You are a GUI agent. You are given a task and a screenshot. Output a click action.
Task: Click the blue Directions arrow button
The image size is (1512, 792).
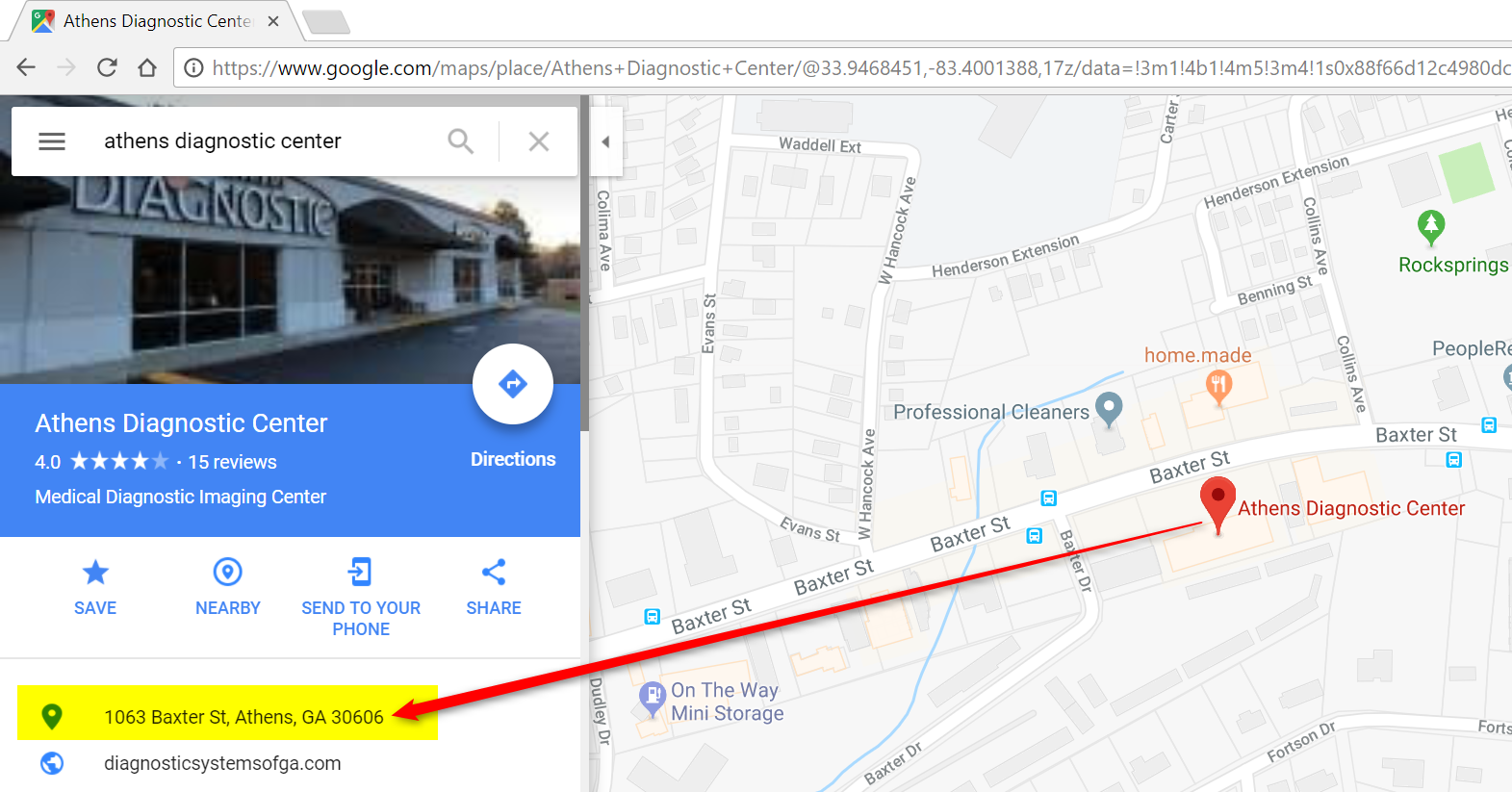pyautogui.click(x=513, y=384)
